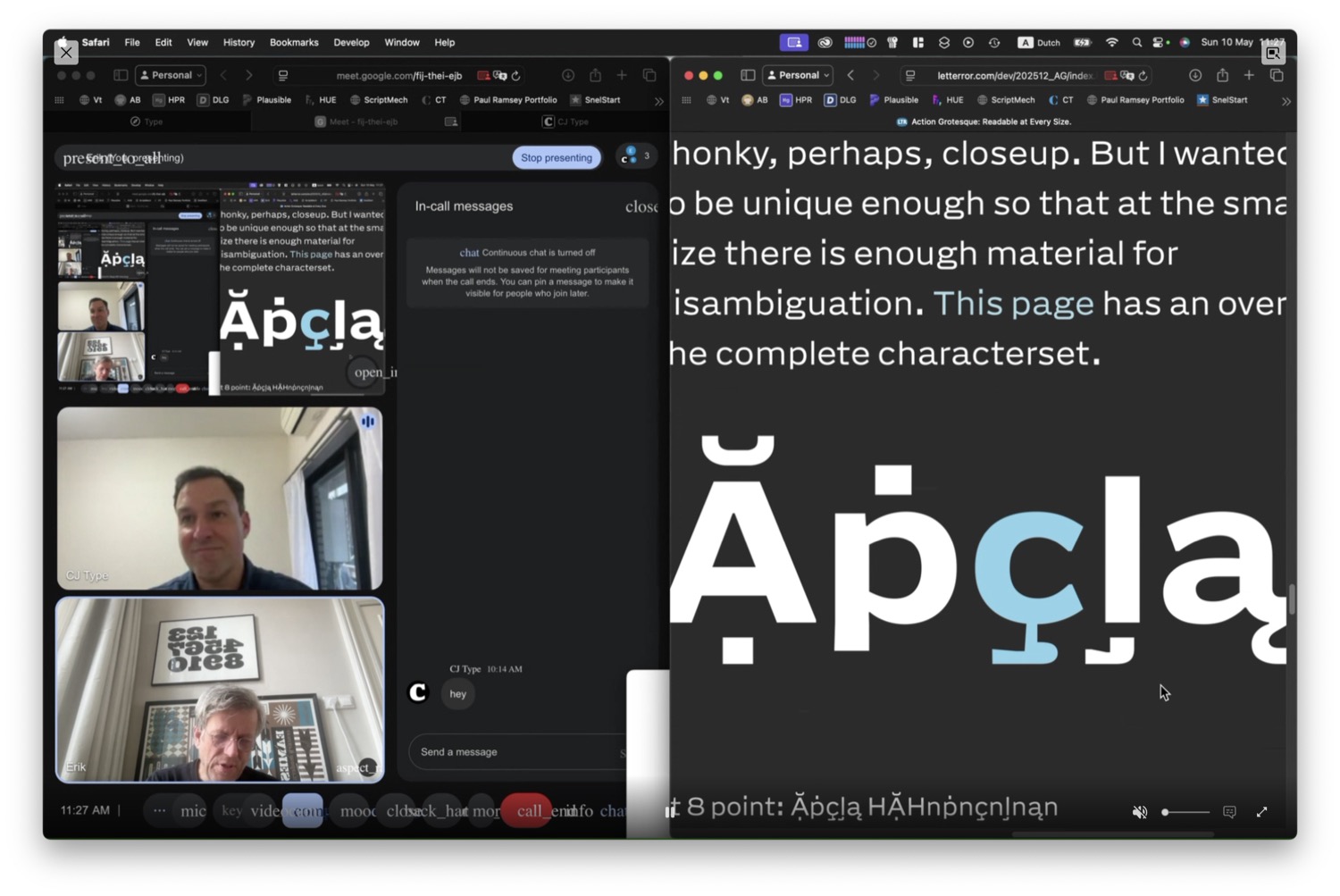The image size is (1340, 896).
Task: Click the picture-in-picture icon at the video's corner
Action: (1273, 53)
